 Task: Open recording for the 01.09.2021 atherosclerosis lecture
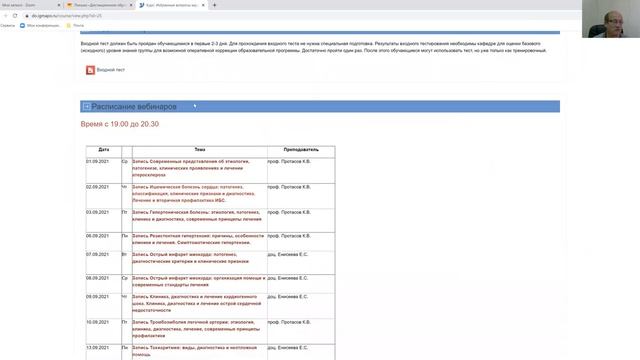click(191, 168)
